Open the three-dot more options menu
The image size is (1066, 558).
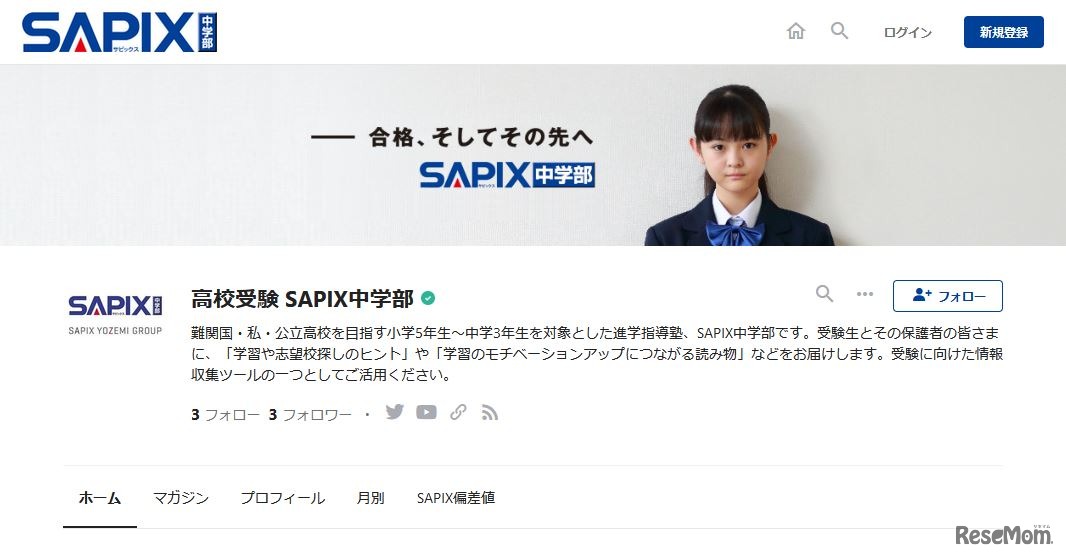coord(865,294)
